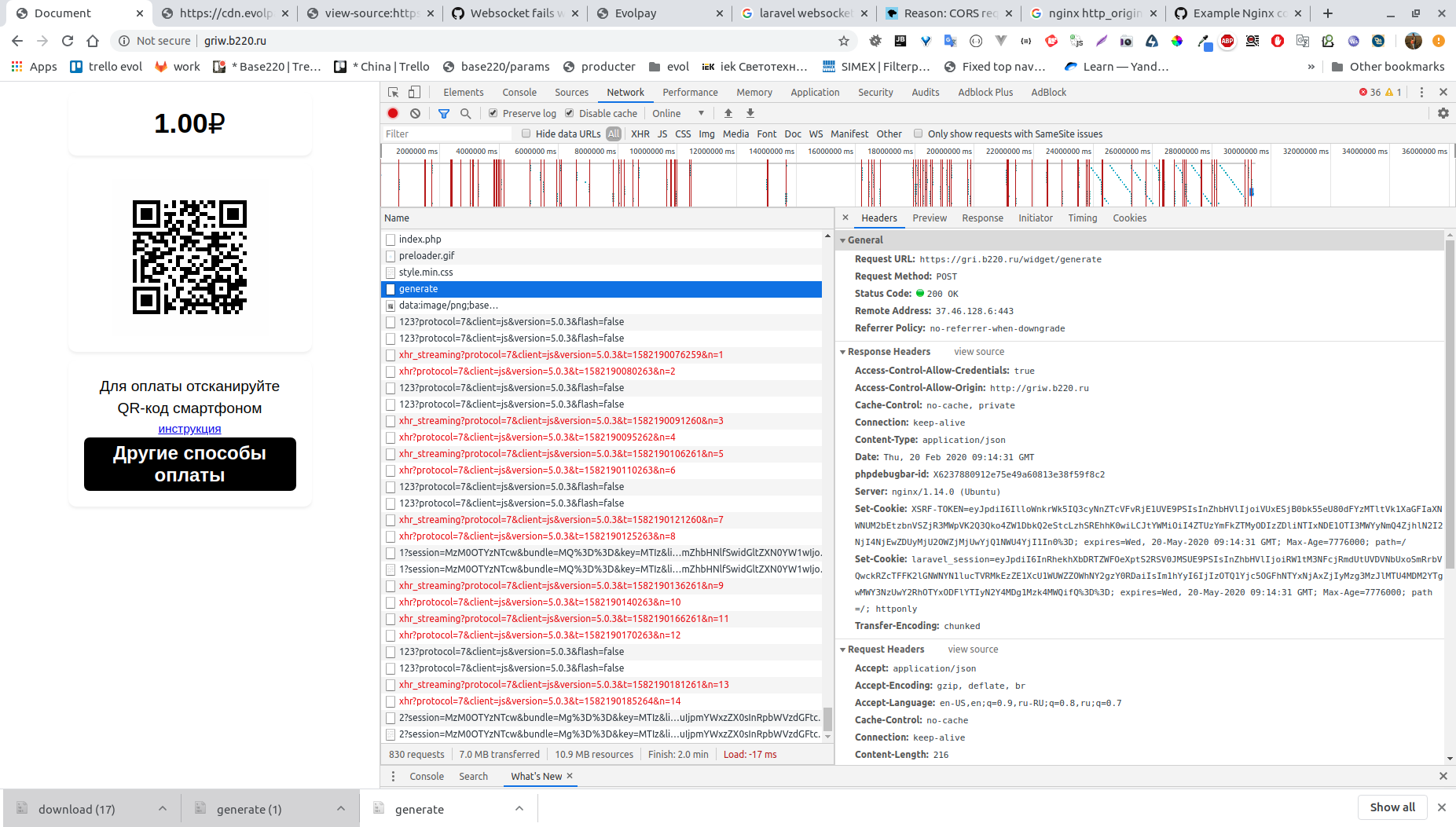This screenshot has height=827, width=1456.
Task: Open the Online throttling dropdown
Action: coord(679,113)
